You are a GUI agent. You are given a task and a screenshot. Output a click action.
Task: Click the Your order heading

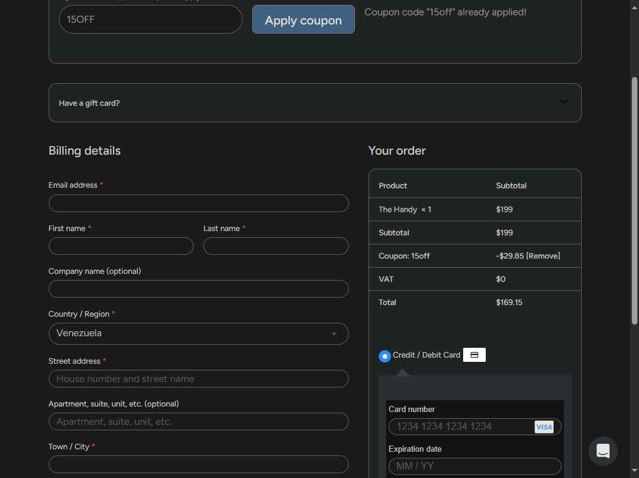[x=397, y=151]
